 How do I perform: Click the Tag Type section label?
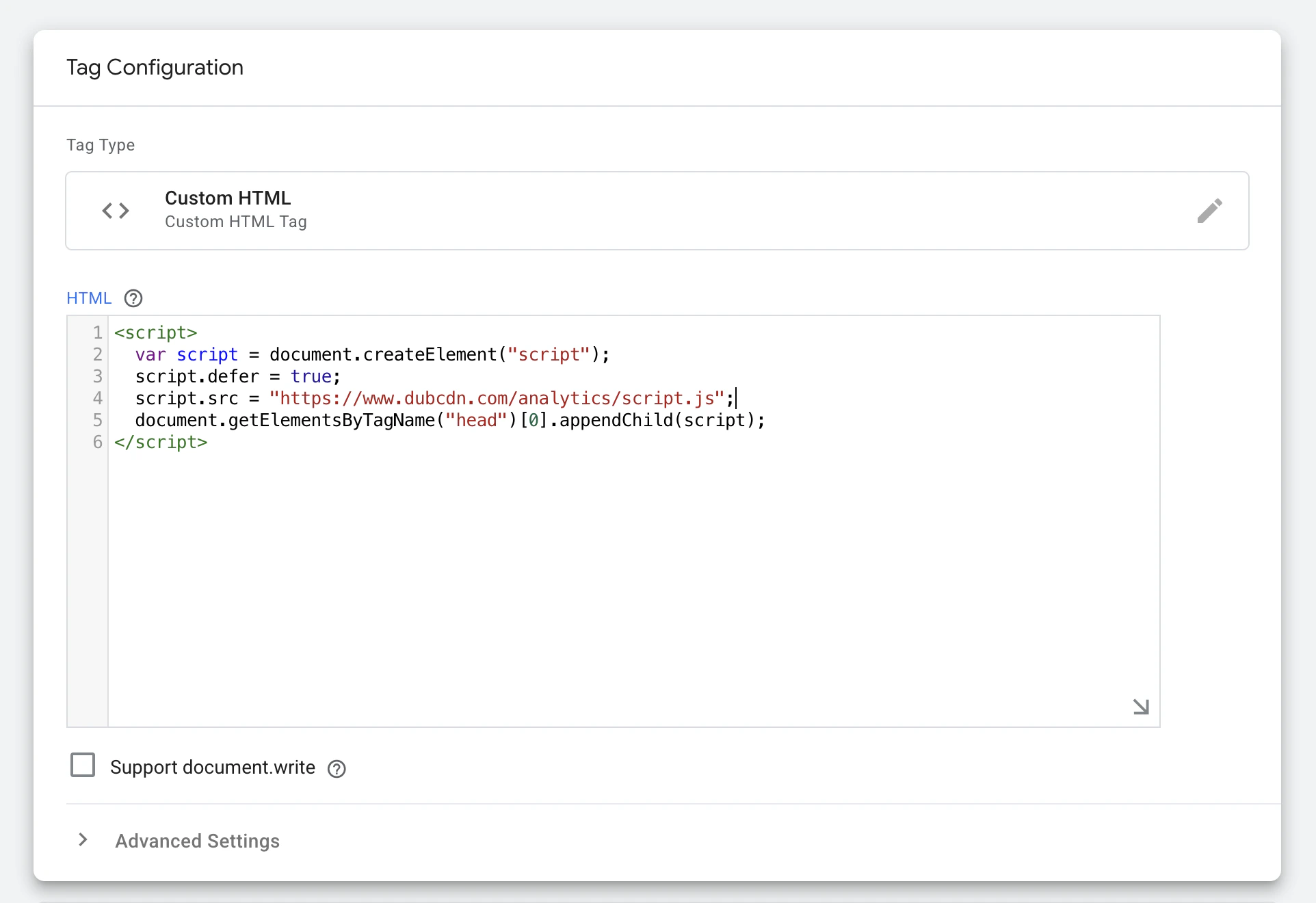click(101, 145)
